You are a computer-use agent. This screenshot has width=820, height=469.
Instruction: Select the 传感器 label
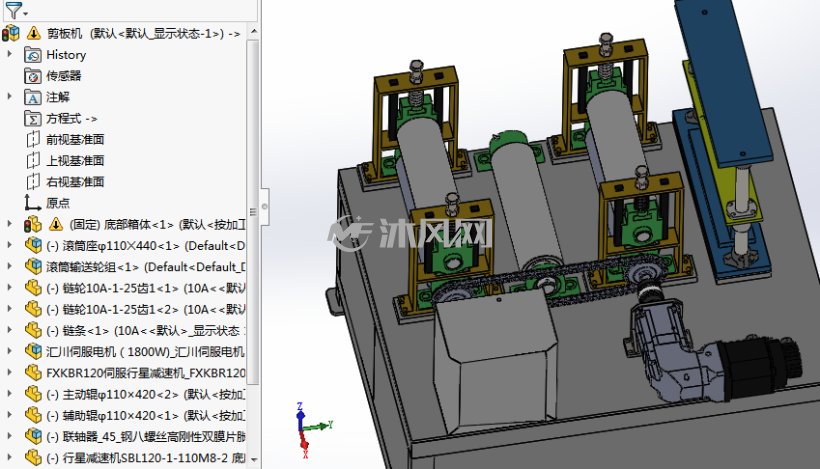[64, 76]
